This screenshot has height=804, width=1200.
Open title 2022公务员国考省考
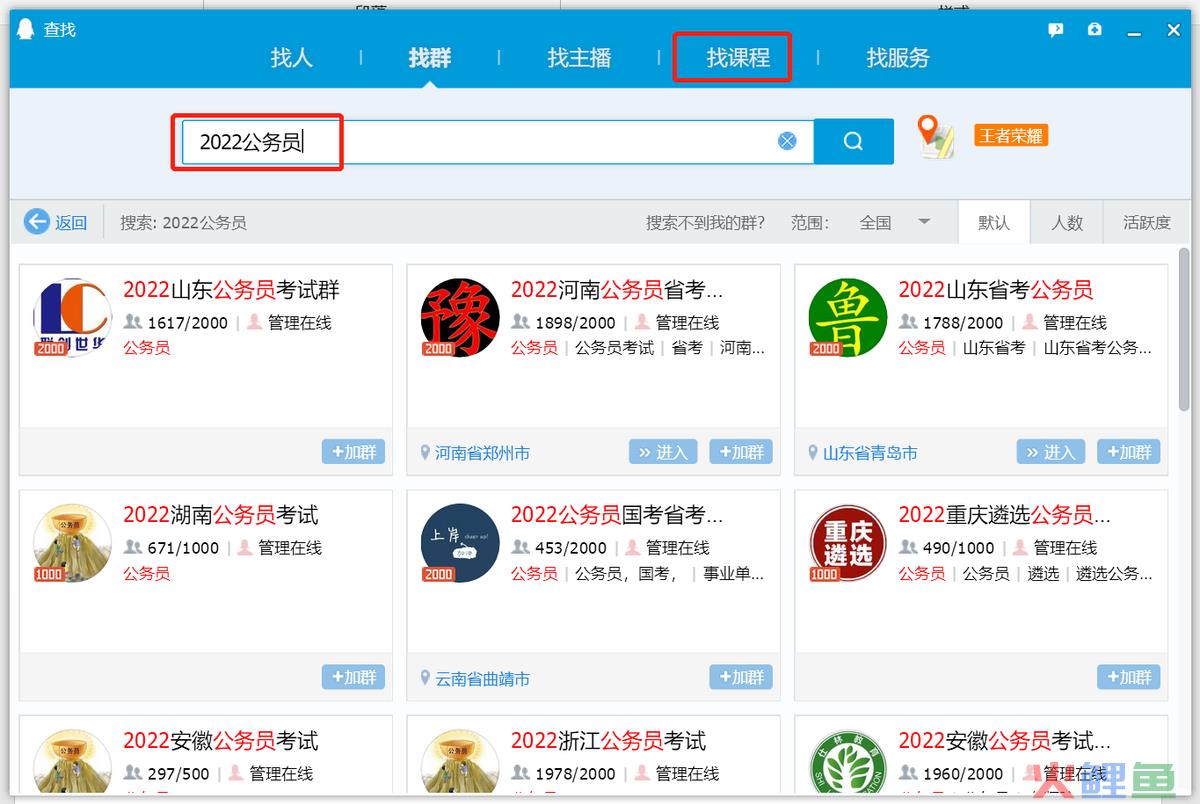(x=617, y=515)
